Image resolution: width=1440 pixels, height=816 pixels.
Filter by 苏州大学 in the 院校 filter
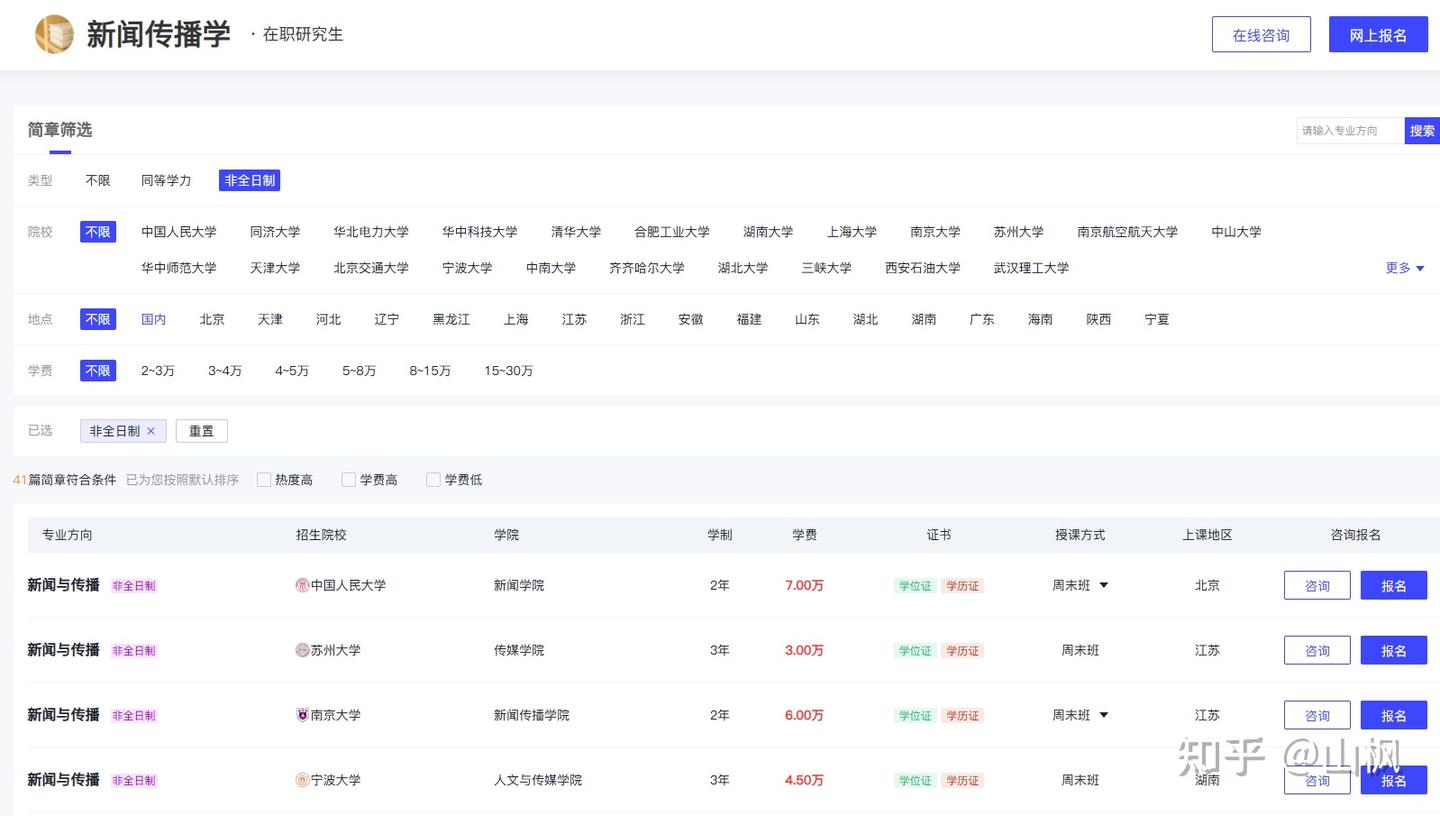coord(1019,232)
